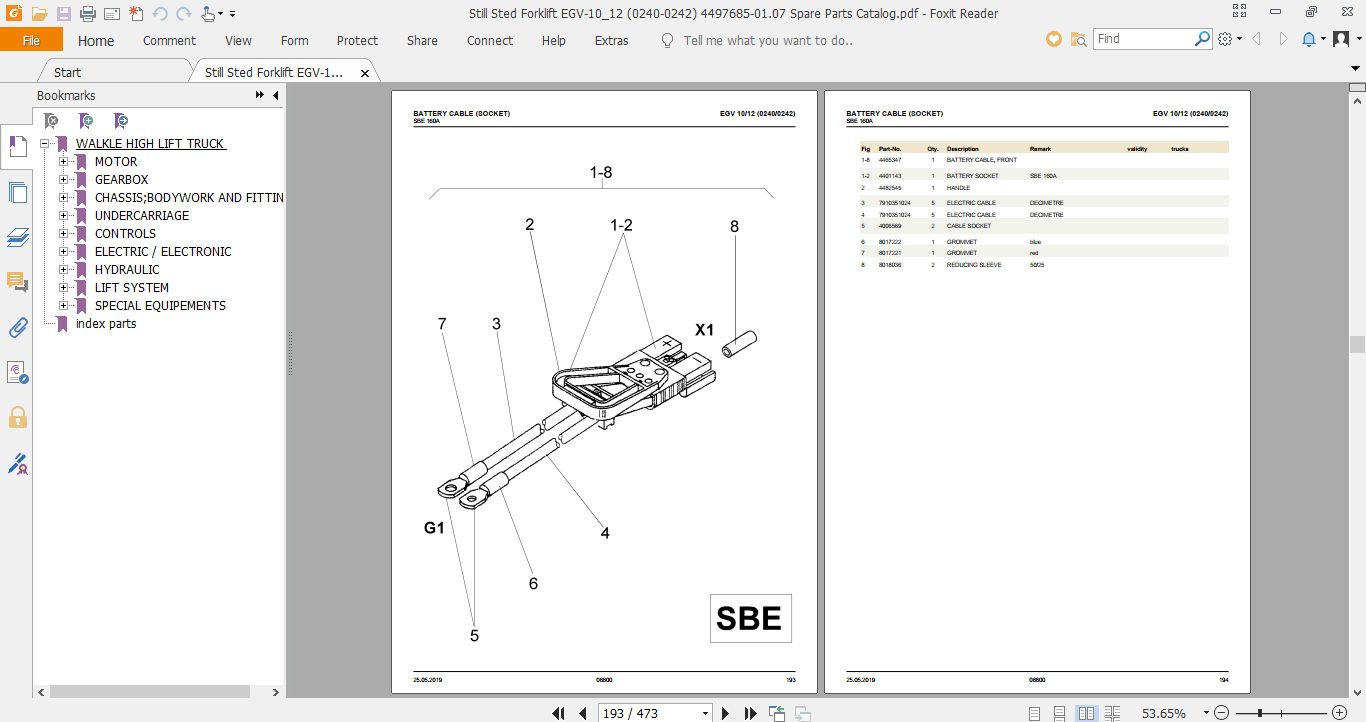Click the Foxit Reader logo icon
1366x722 pixels.
13,14
